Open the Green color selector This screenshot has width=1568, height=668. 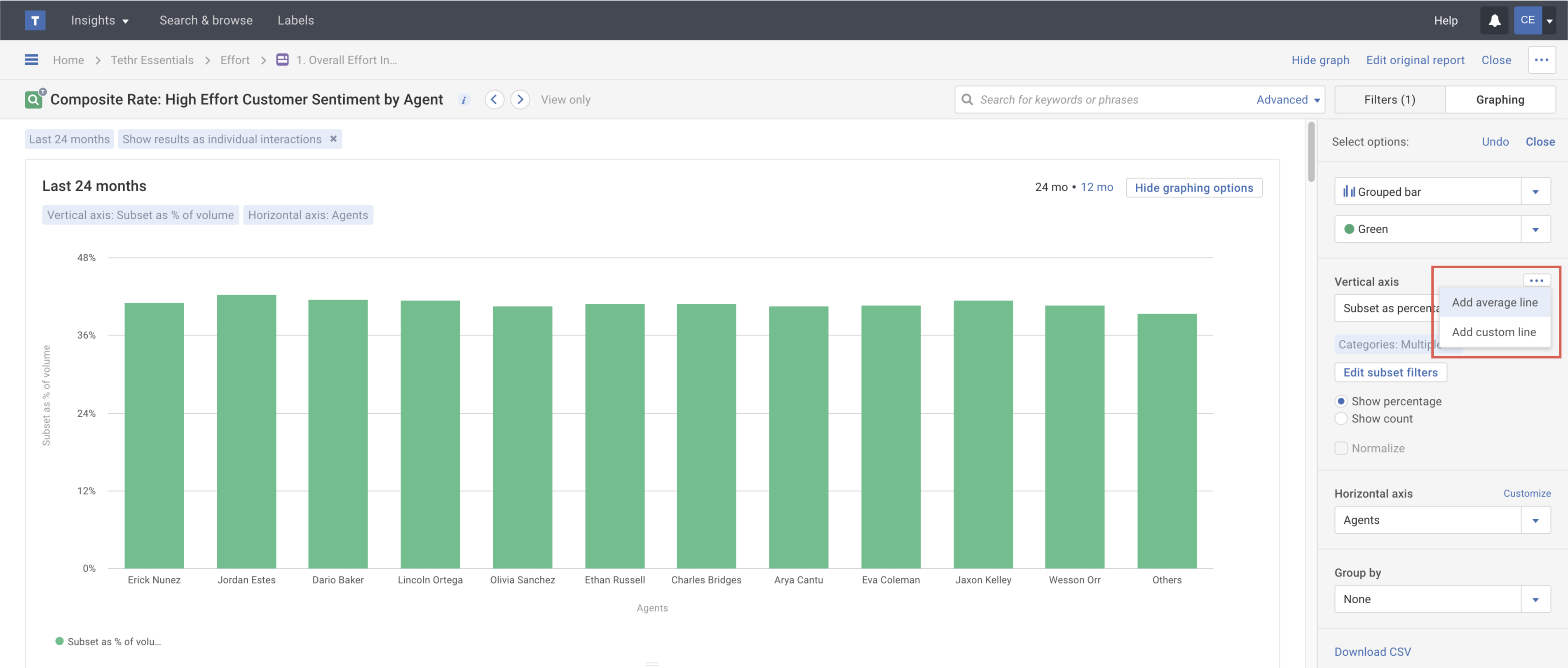[x=1535, y=229]
